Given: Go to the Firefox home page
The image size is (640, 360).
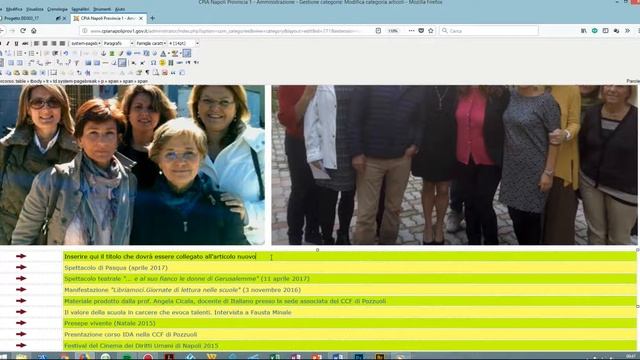Looking at the screenshot, I should (x=34, y=31).
